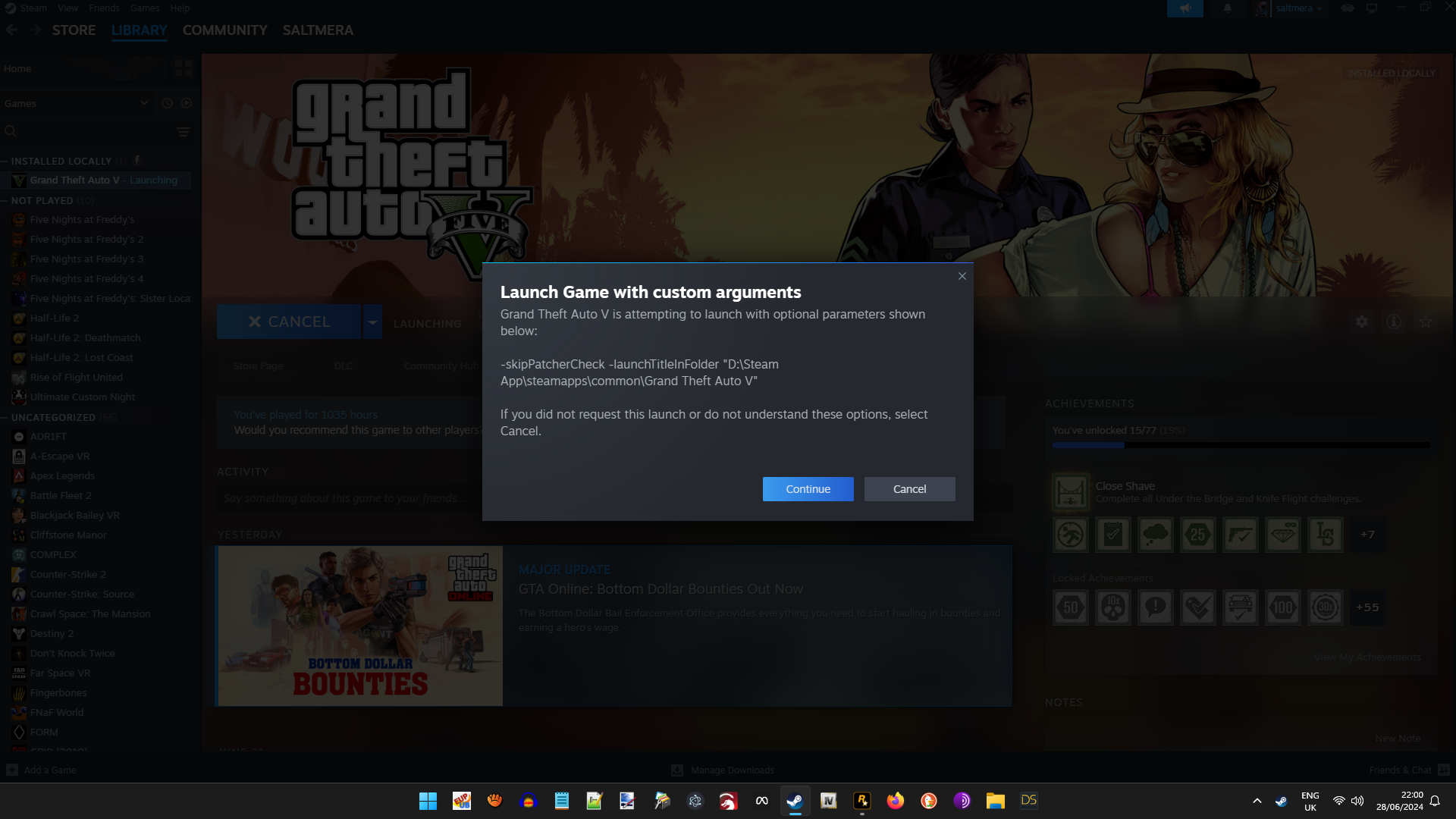Image resolution: width=1456 pixels, height=819 pixels.
Task: Open the Friends menu in menu bar
Action: 104,8
